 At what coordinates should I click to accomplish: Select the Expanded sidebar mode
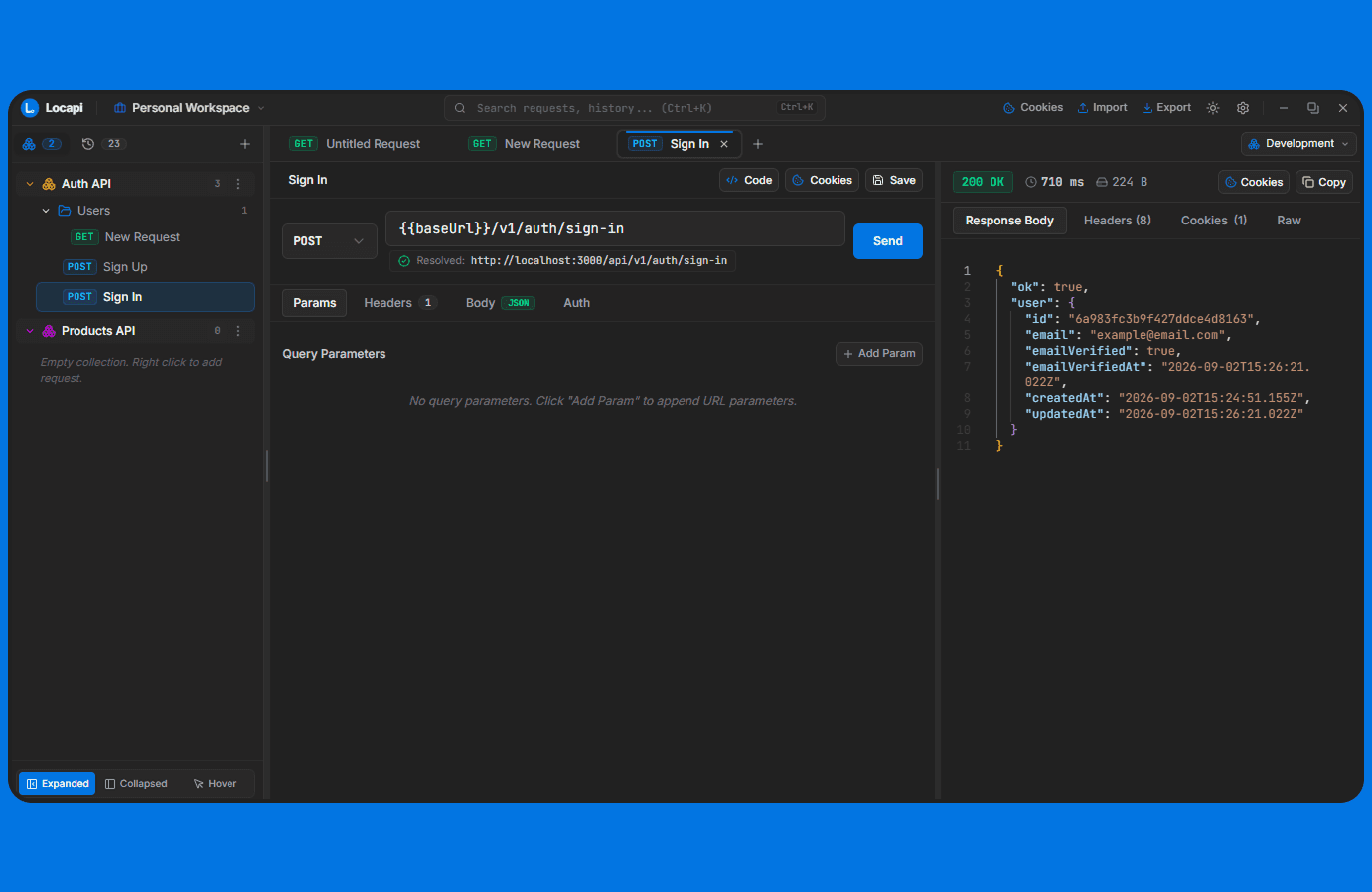point(58,784)
